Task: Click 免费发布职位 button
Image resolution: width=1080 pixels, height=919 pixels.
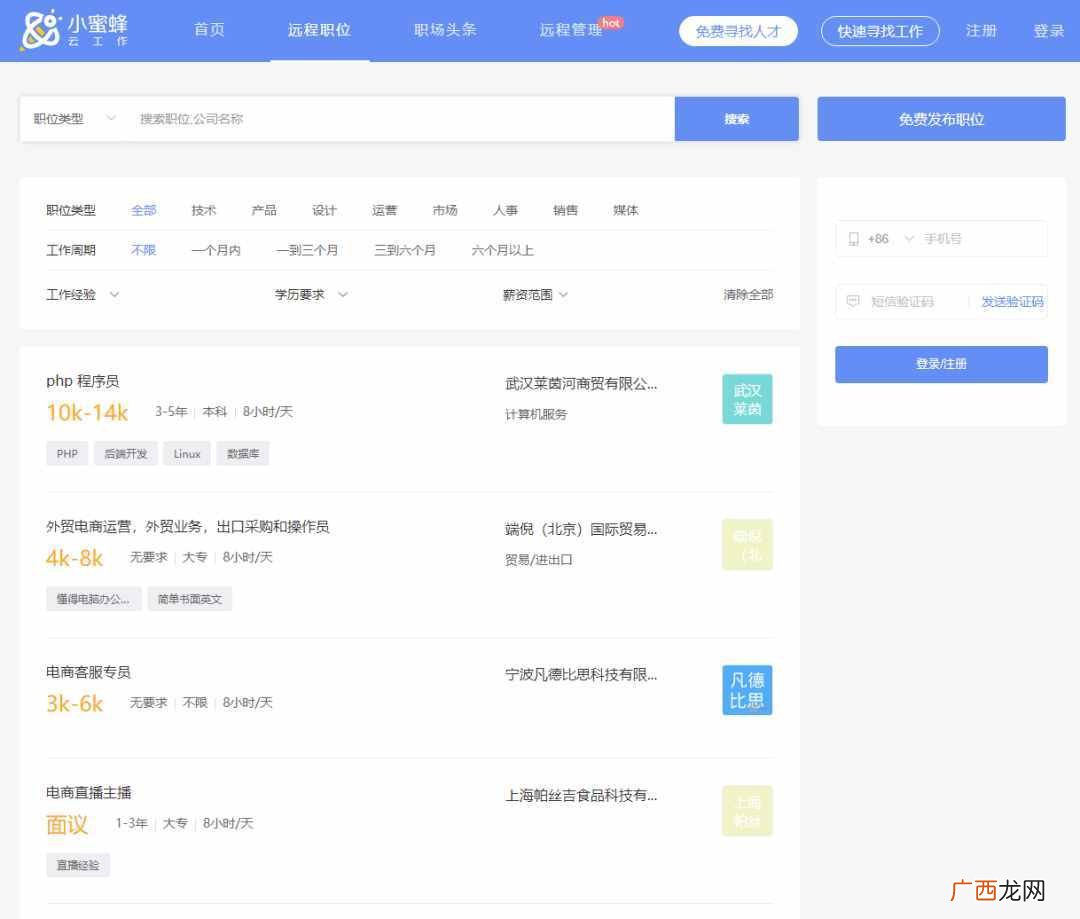Action: coord(941,118)
